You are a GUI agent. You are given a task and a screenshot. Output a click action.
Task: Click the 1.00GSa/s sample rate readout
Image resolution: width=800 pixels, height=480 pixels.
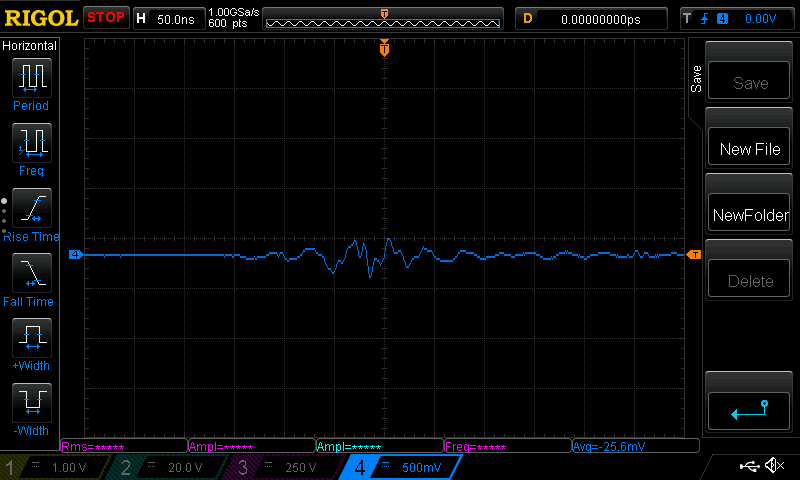[x=234, y=12]
